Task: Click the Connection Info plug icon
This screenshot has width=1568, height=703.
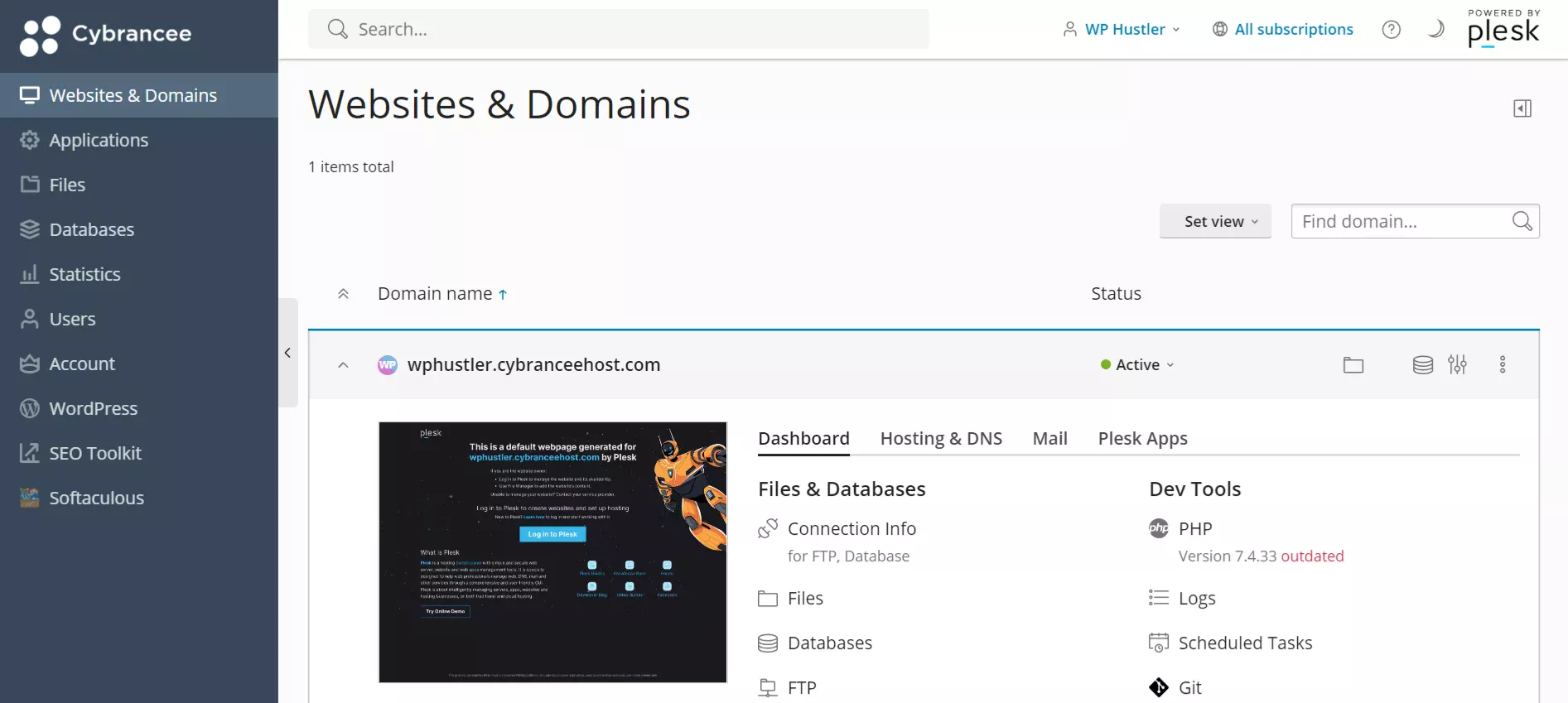Action: click(x=768, y=528)
